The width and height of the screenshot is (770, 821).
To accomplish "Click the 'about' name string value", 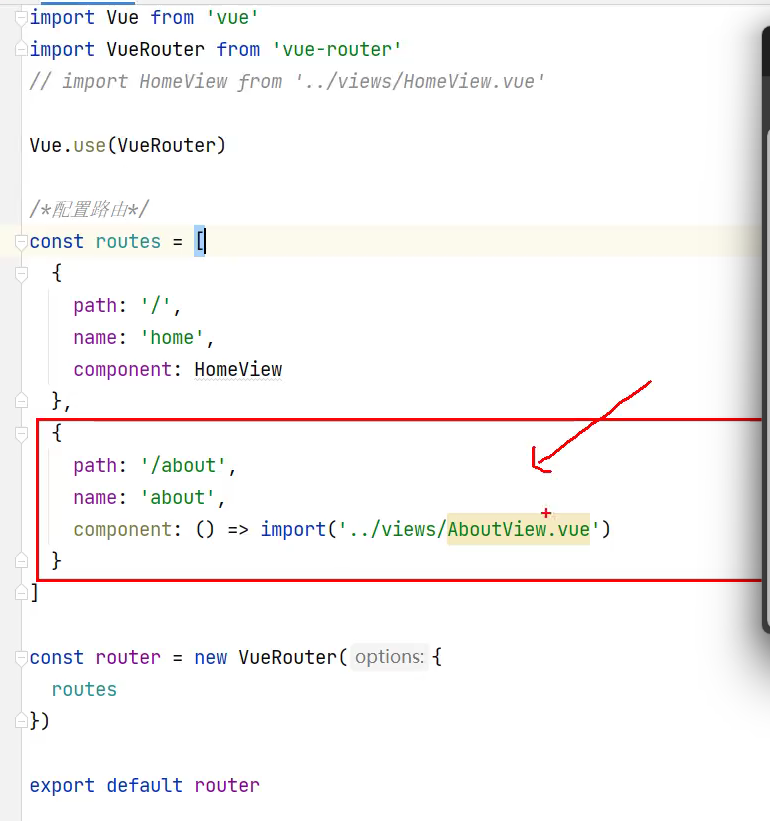I will coord(178,497).
